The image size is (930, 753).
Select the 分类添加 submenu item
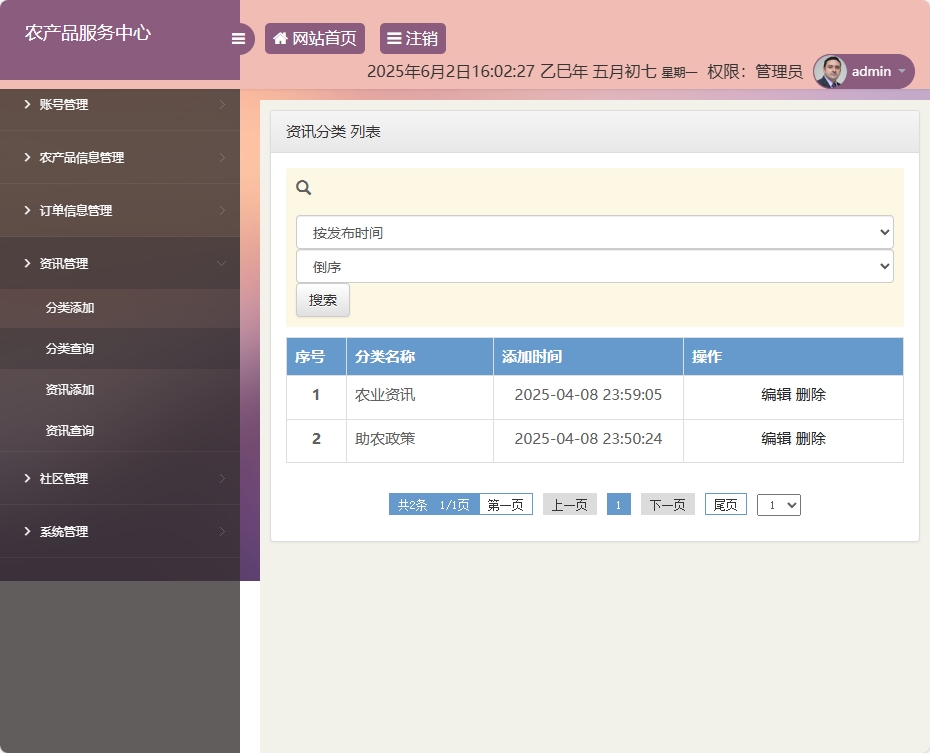click(120, 308)
